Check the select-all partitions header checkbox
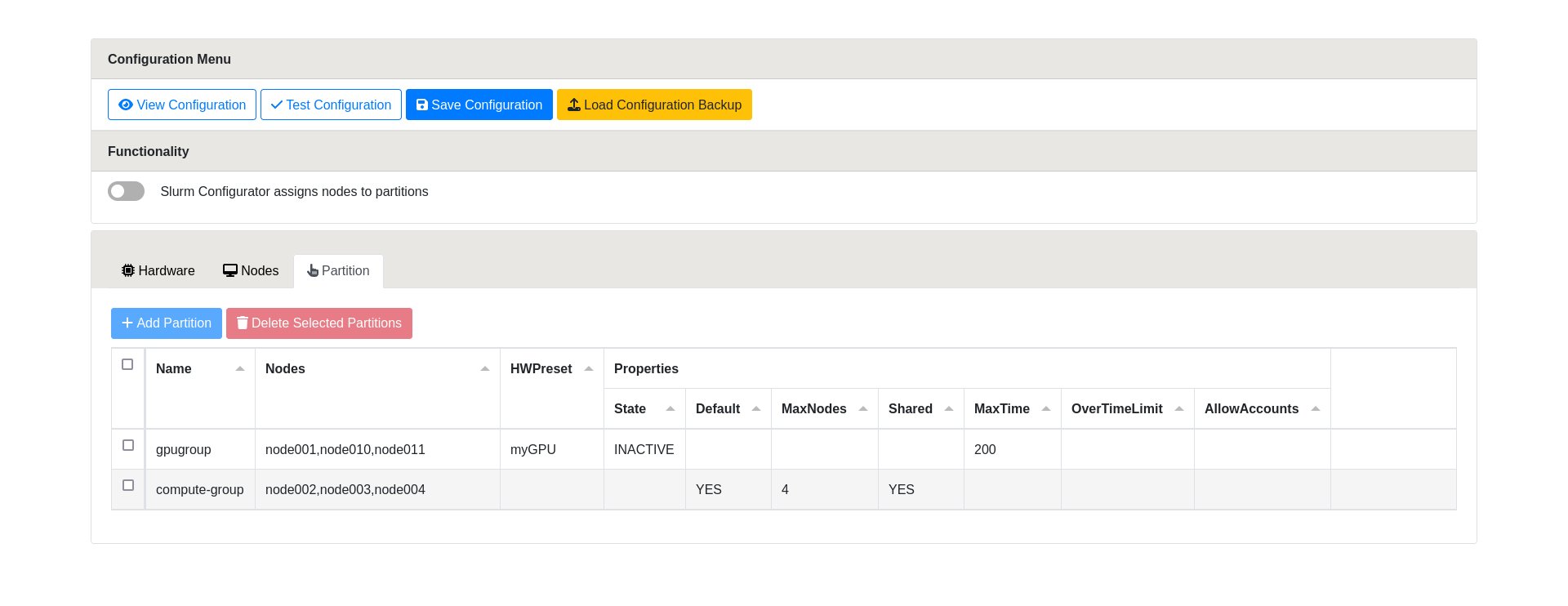 pyautogui.click(x=127, y=364)
